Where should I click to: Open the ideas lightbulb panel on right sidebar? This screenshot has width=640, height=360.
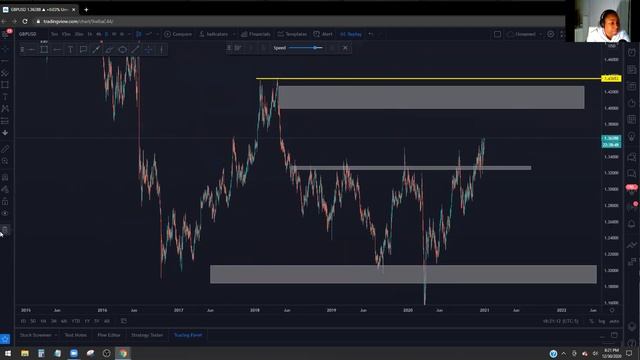click(x=632, y=136)
